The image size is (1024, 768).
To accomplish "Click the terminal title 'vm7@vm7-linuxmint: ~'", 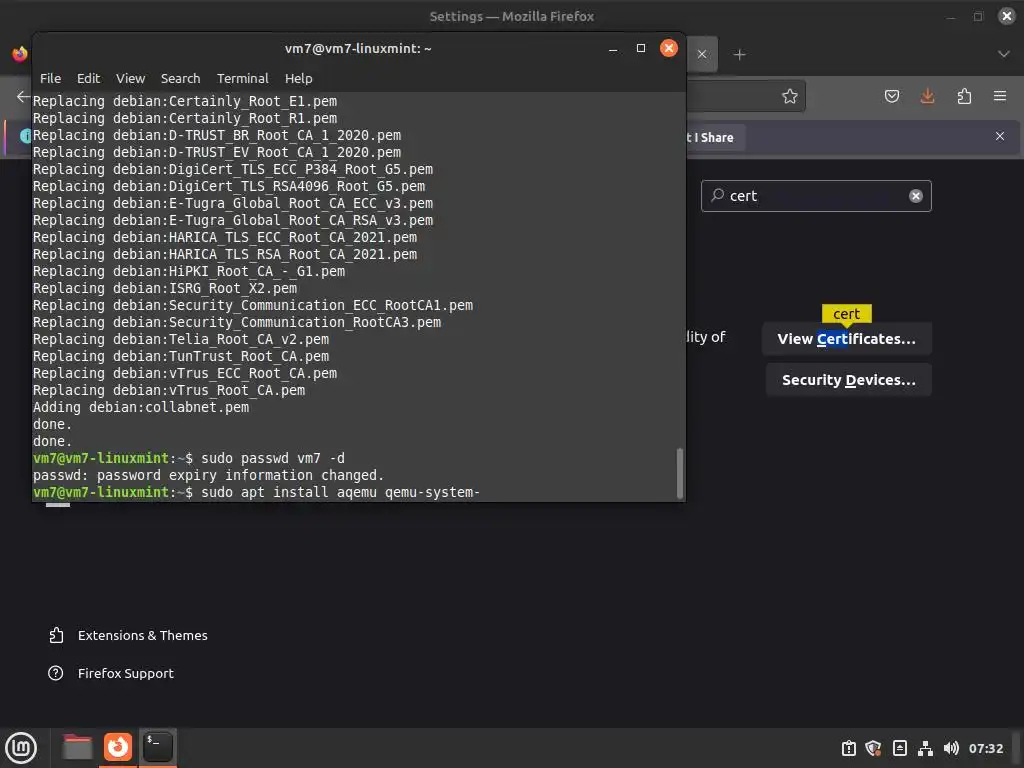I will pyautogui.click(x=358, y=48).
